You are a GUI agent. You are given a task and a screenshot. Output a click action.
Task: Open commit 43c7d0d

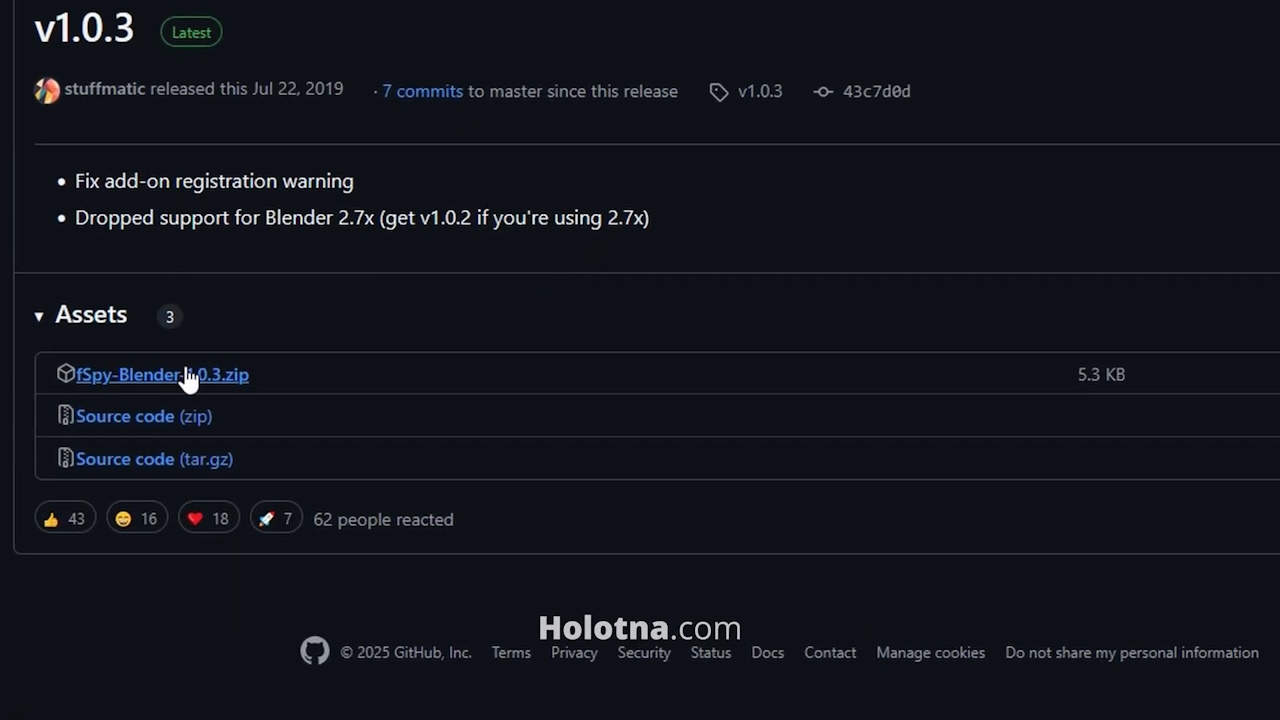pos(877,91)
